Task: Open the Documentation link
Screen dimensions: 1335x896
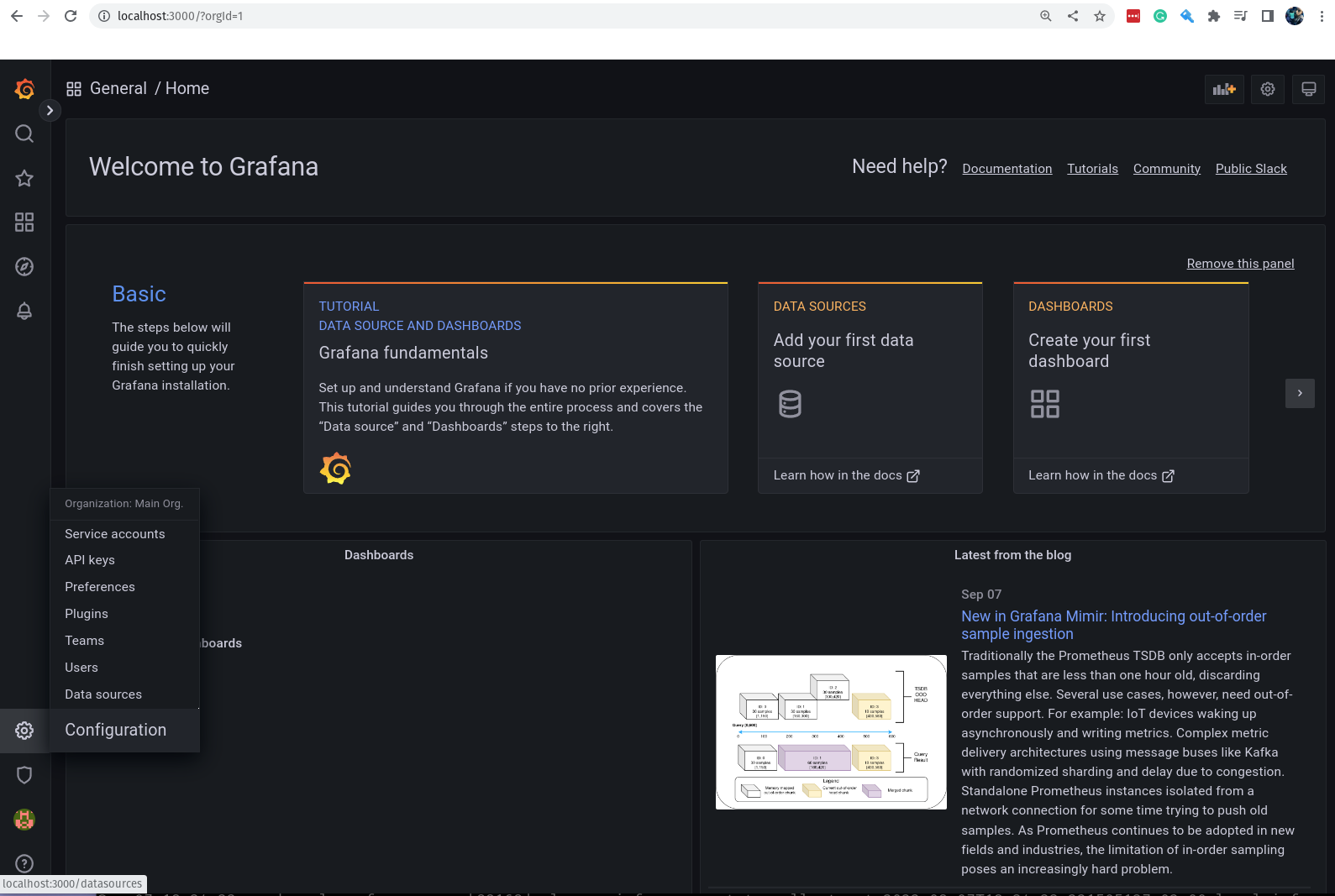Action: click(1007, 169)
